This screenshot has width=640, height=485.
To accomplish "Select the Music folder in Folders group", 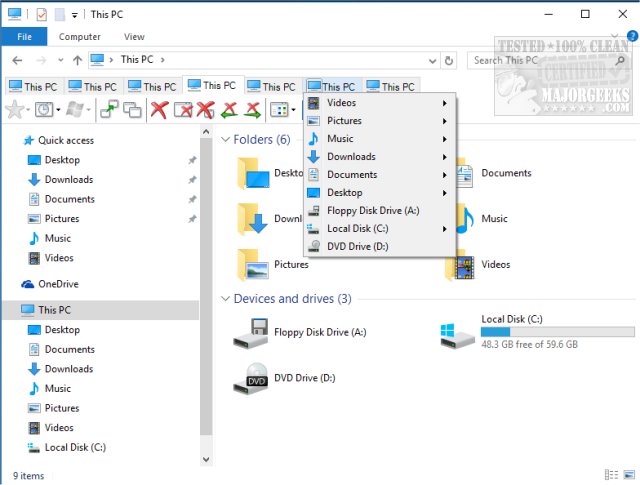I will tap(482, 219).
